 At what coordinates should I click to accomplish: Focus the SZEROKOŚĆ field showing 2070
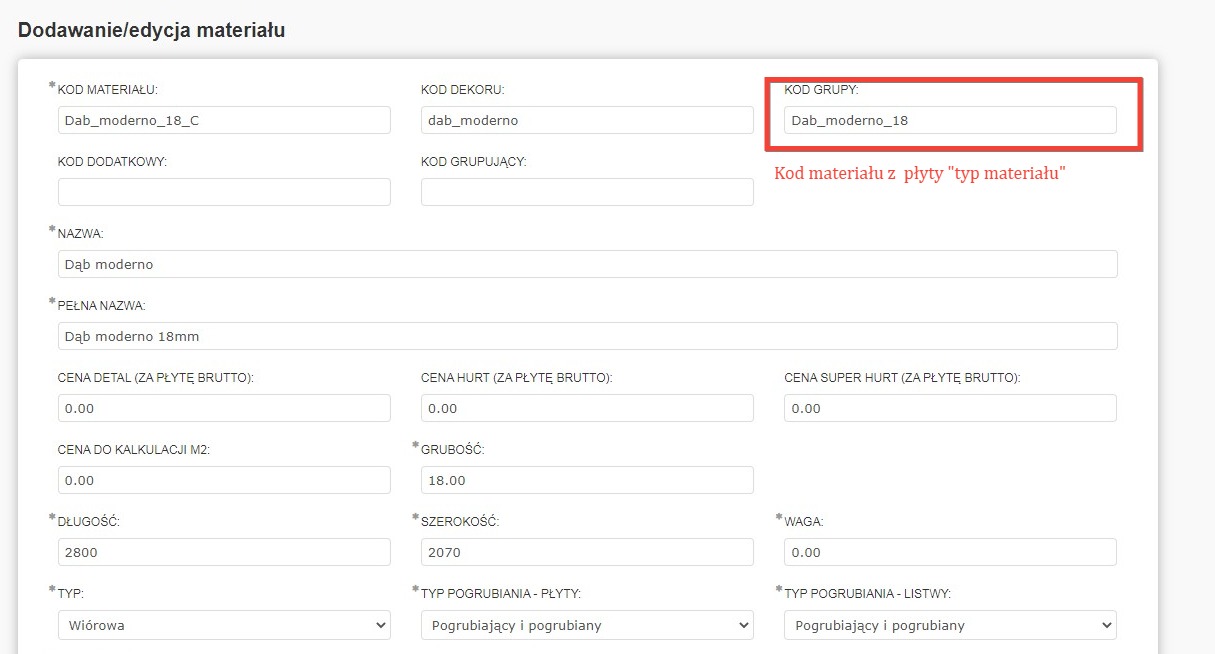(587, 552)
